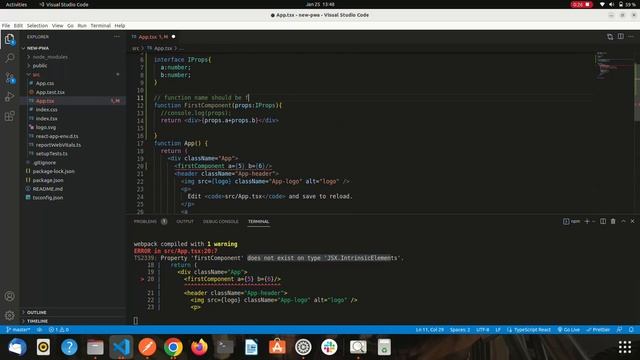Click the split editor icon

620,36
